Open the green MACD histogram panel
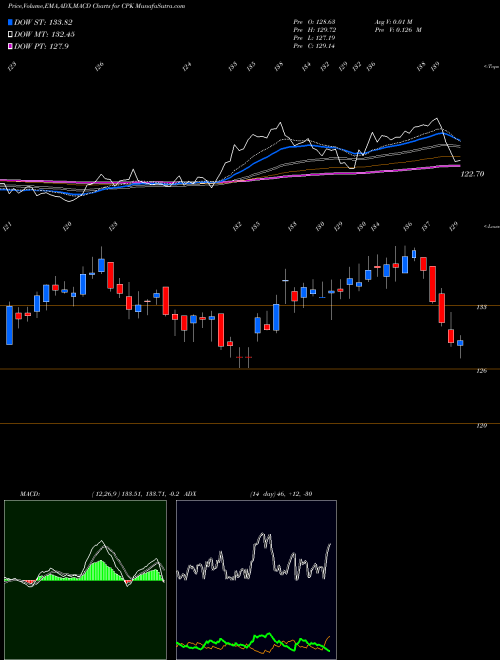500x660 pixels. pos(85,580)
